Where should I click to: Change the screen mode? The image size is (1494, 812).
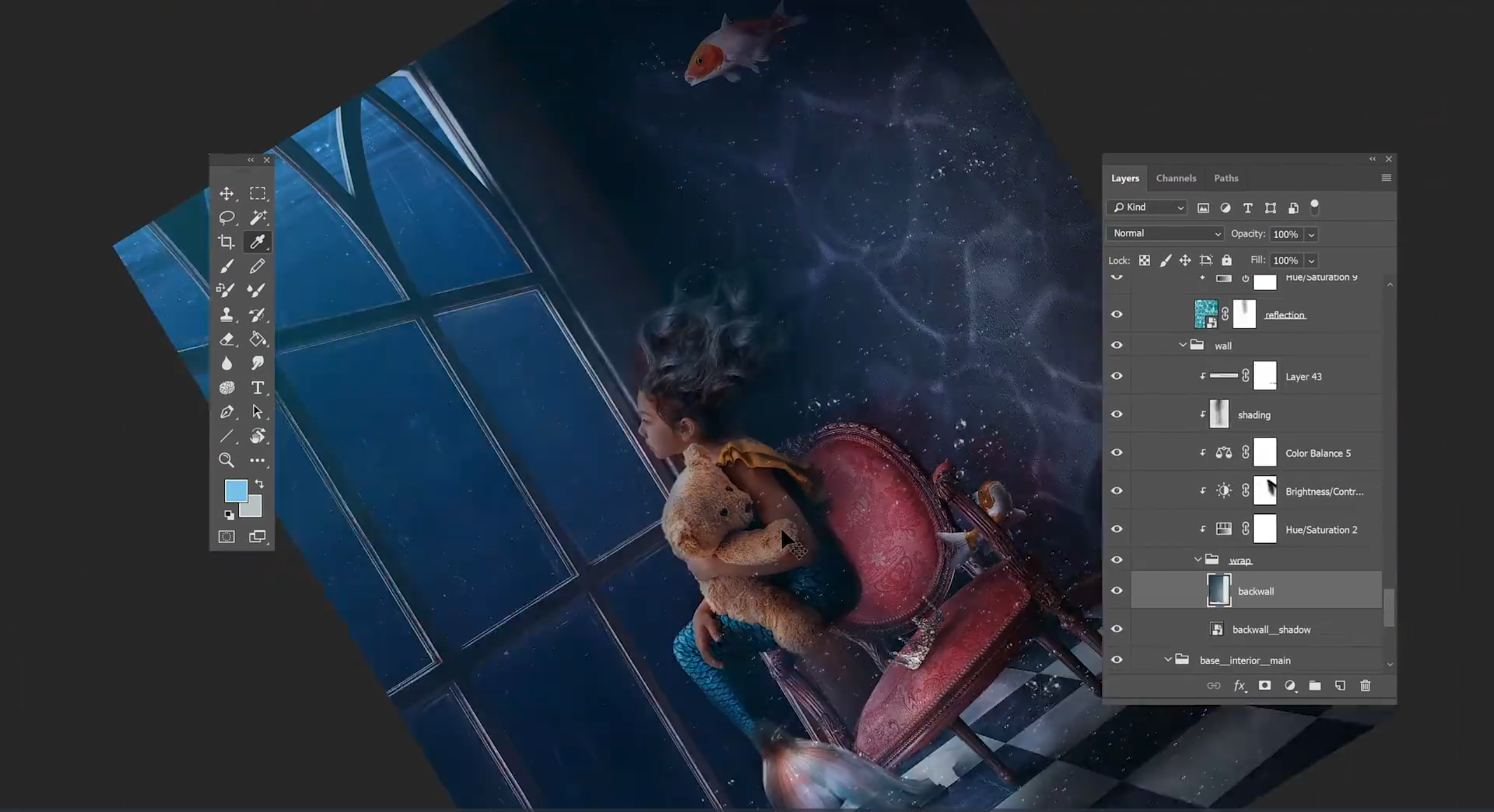pyautogui.click(x=257, y=537)
